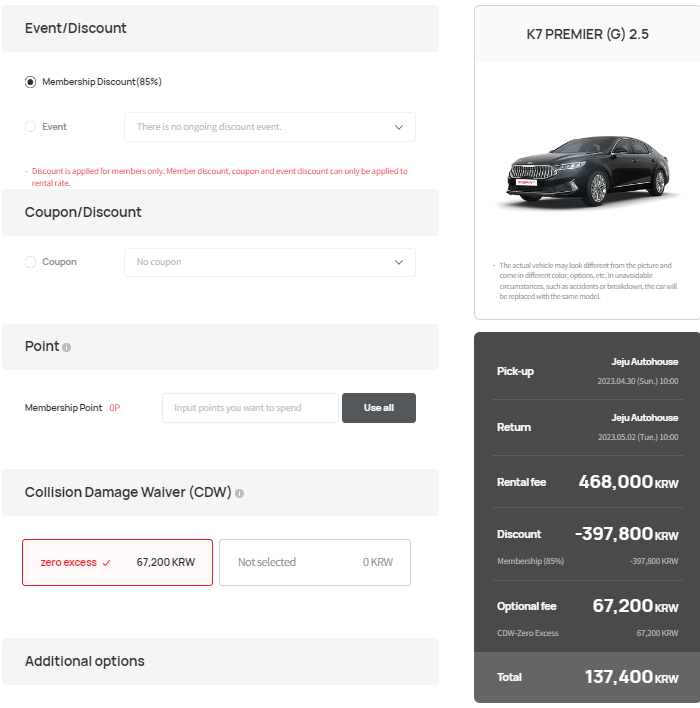Click the Coupon/Discount section header
The image size is (700, 708).
click(x=220, y=212)
